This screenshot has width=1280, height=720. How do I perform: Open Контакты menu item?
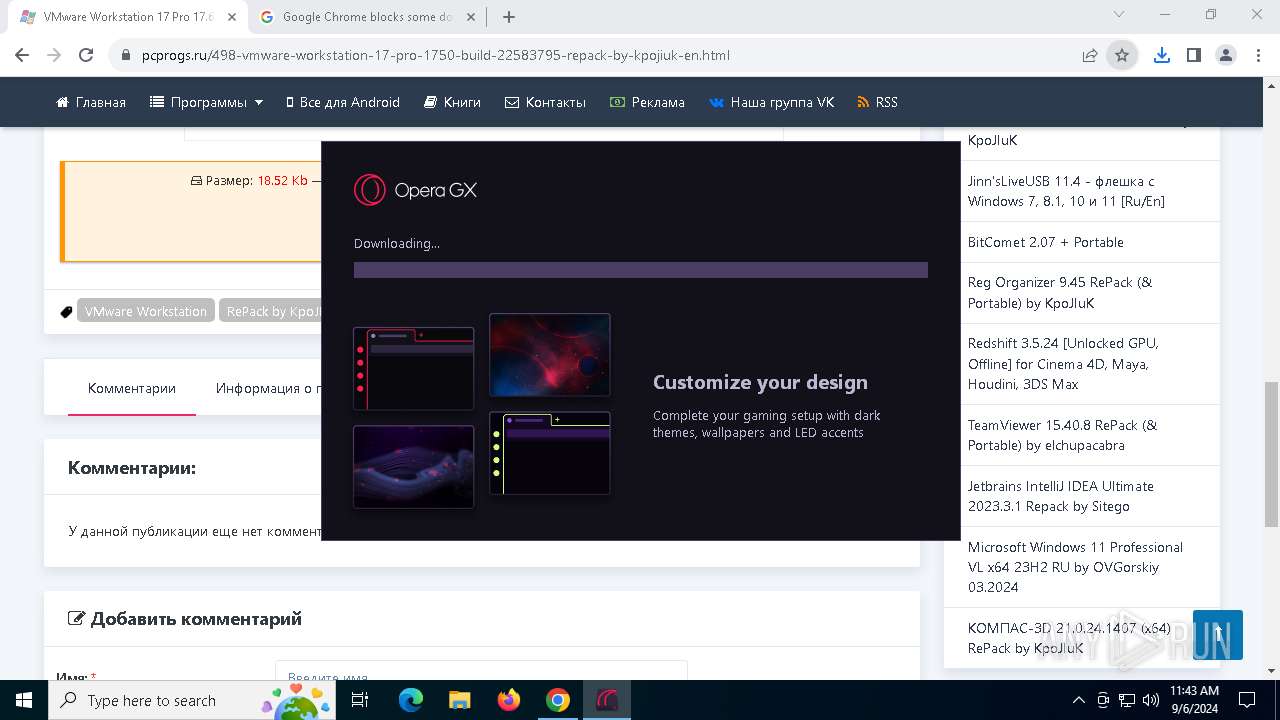(545, 102)
